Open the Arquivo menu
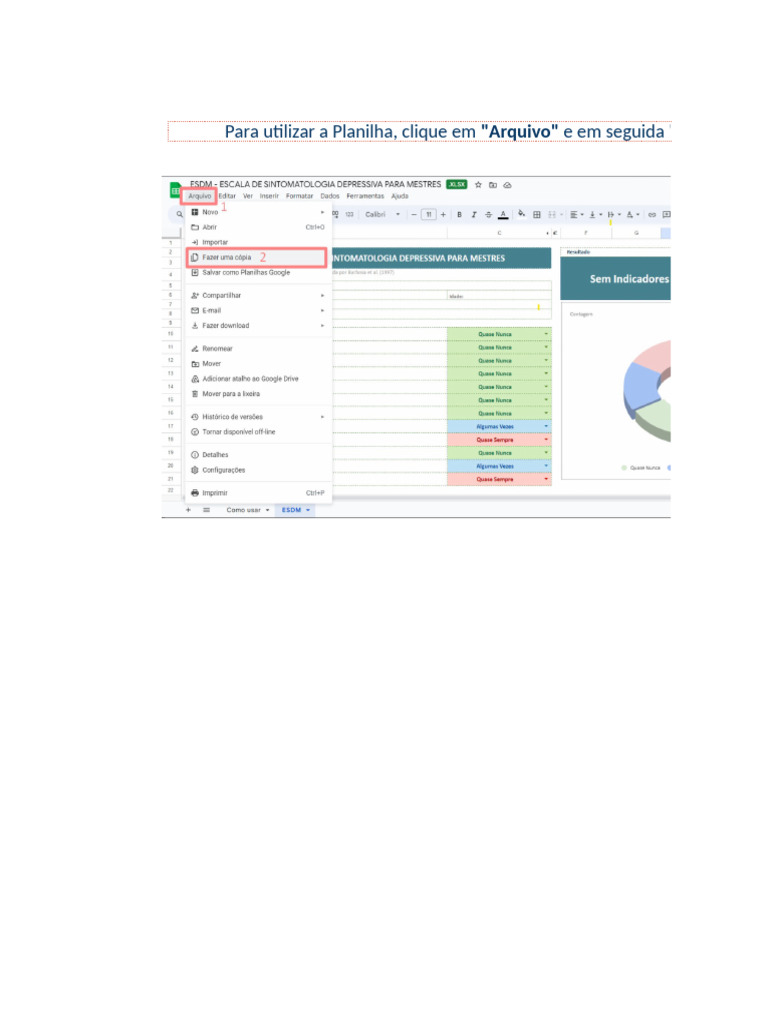This screenshot has width=768, height=1024. [x=199, y=196]
